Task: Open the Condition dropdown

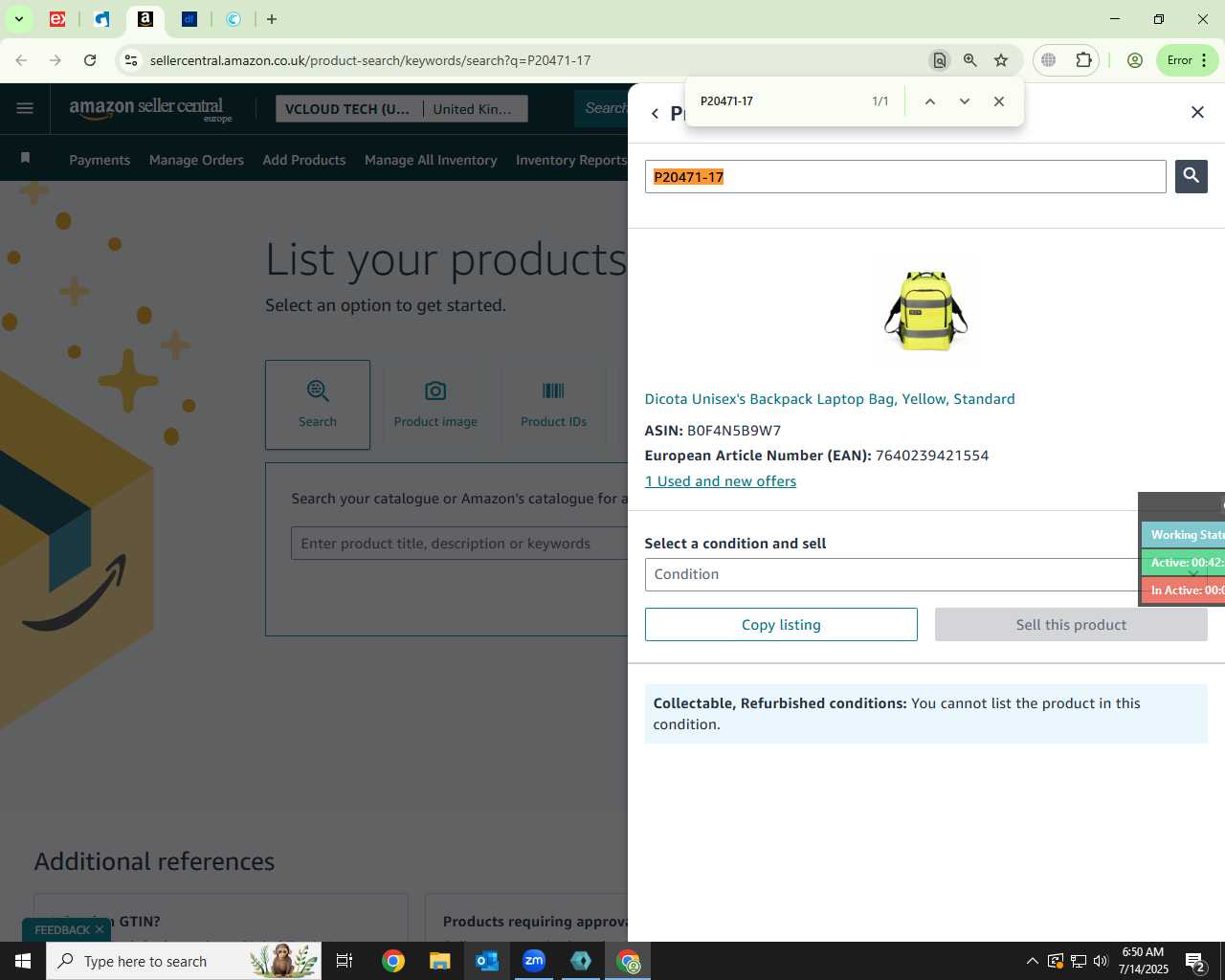Action: 925,574
